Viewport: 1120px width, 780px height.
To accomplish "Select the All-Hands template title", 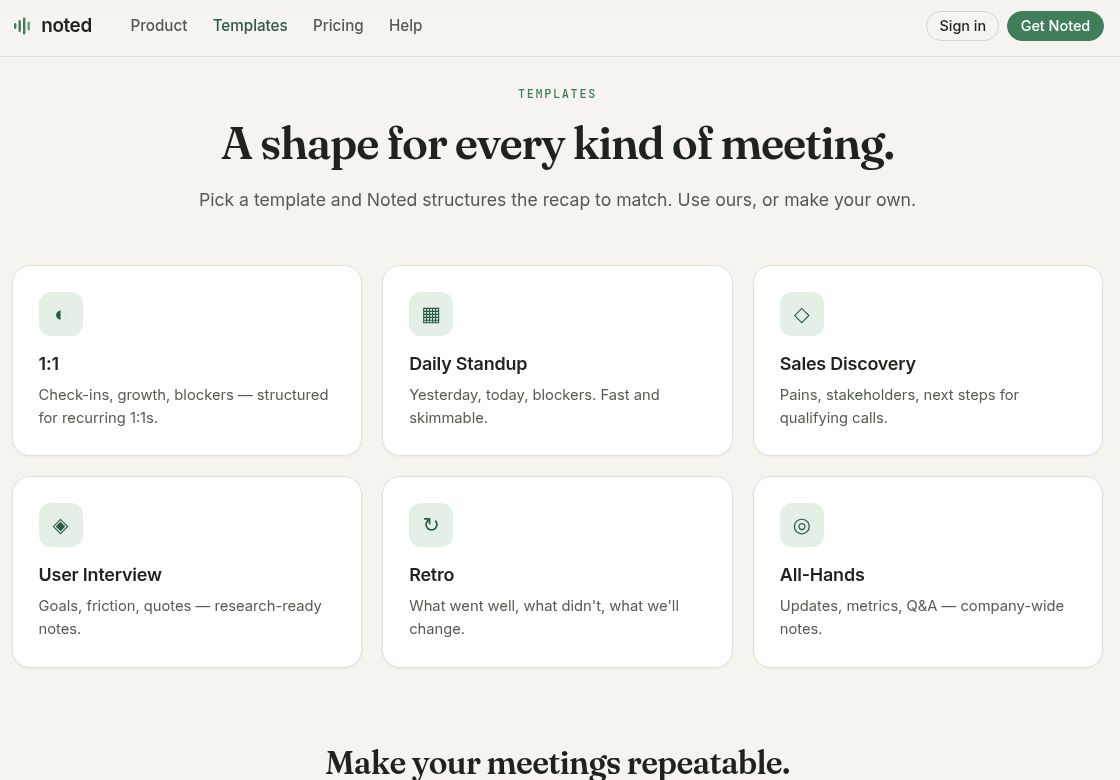I will [822, 574].
